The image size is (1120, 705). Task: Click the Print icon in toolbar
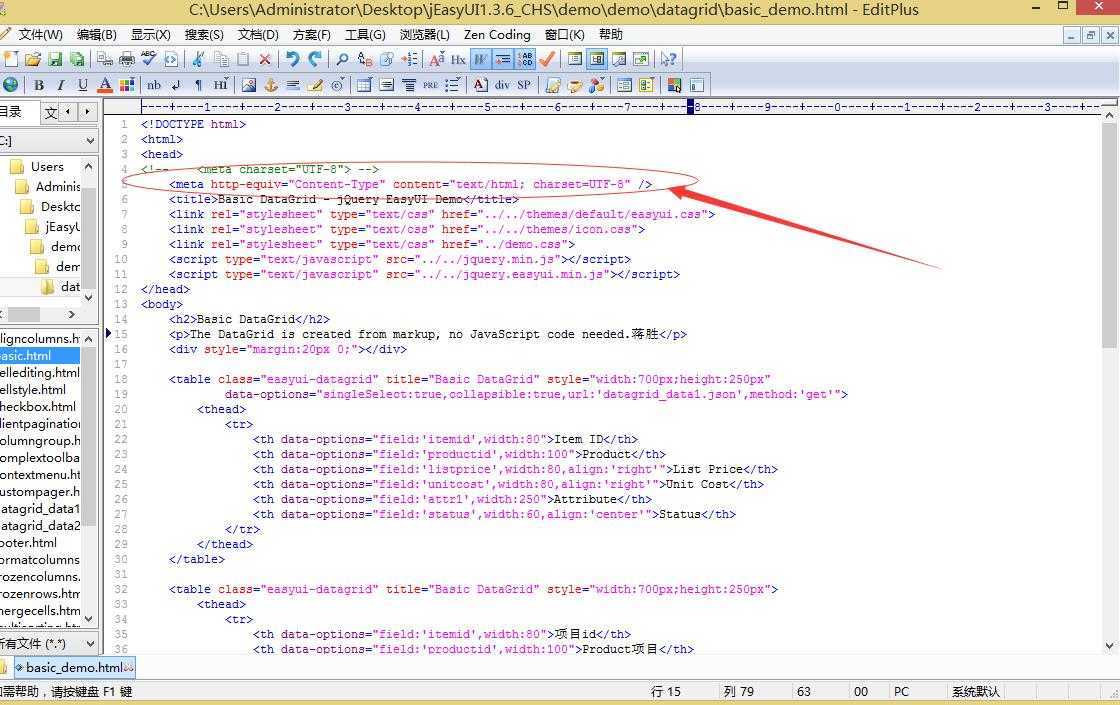click(x=127, y=59)
